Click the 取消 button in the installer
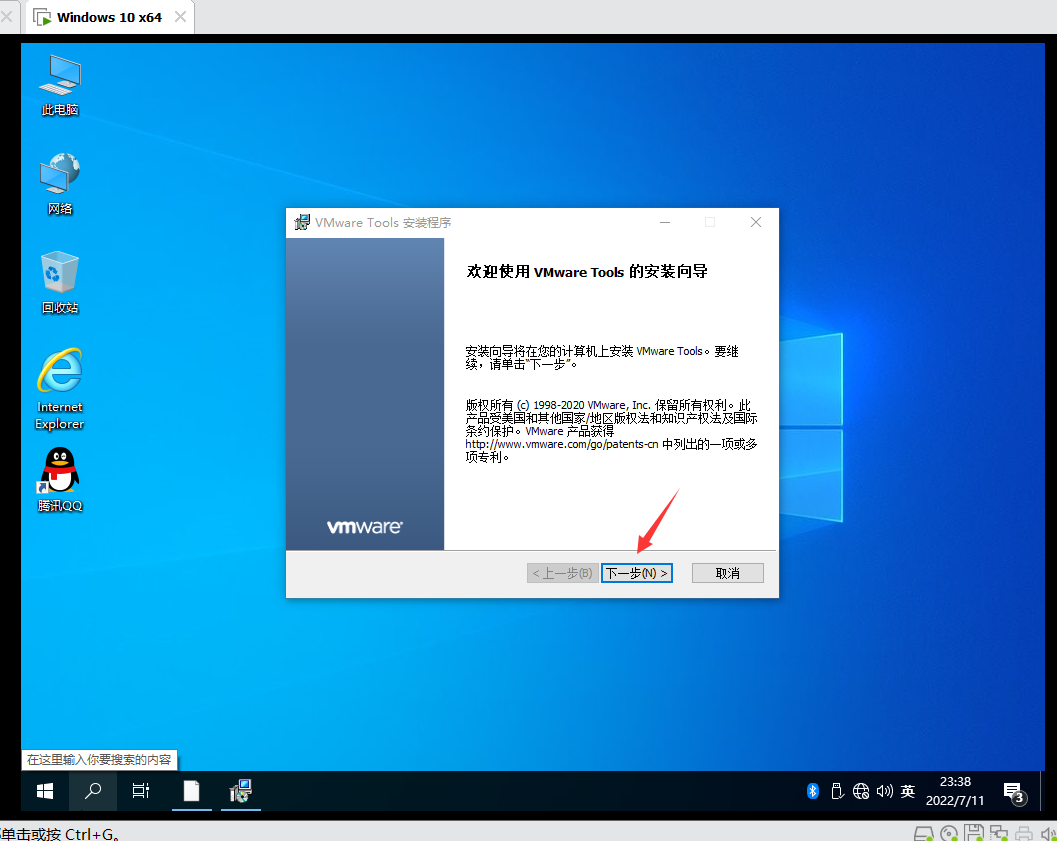The height and width of the screenshot is (841, 1057). tap(727, 573)
